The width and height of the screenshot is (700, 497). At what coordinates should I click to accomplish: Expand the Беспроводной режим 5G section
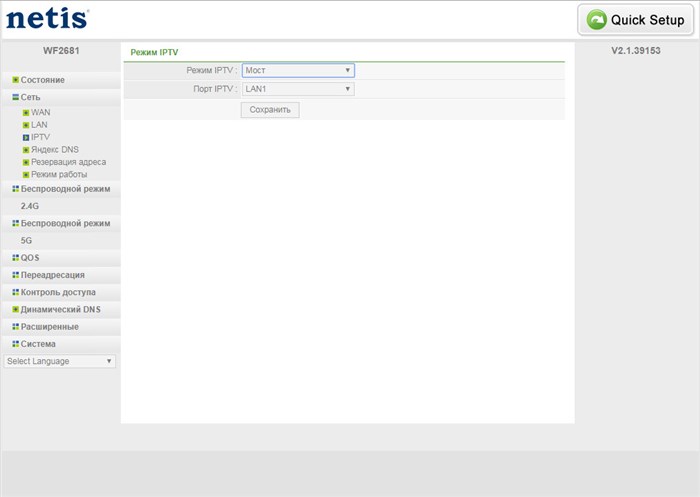pos(61,231)
